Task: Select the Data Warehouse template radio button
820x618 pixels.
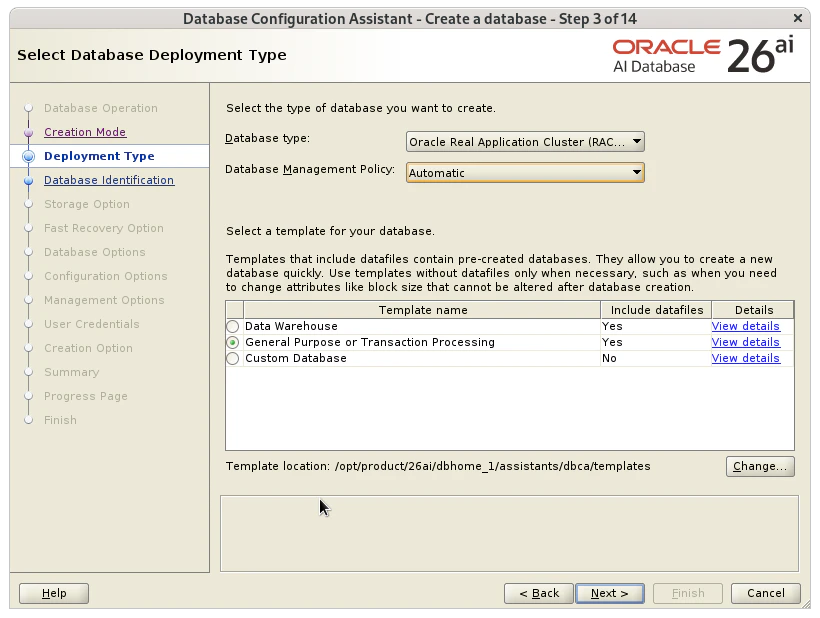Action: click(233, 326)
